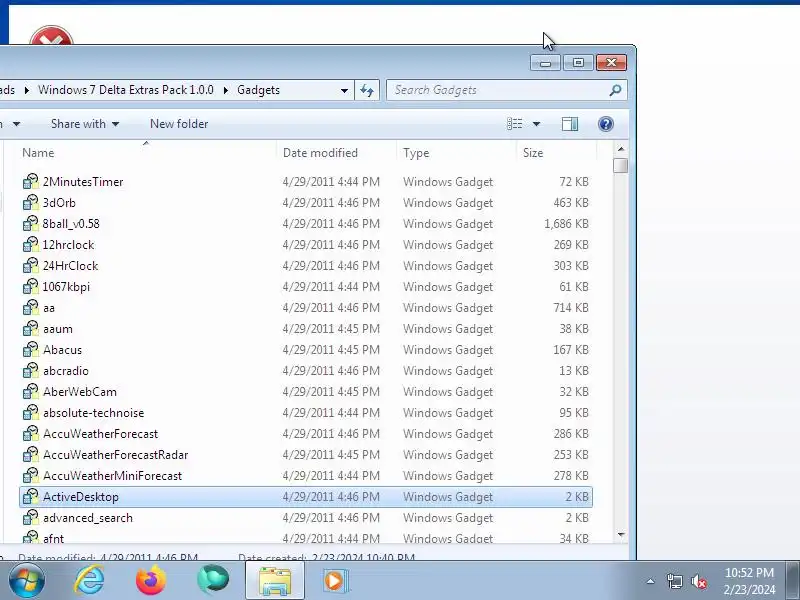Click the file list vertical scrollbar thumb
Image resolution: width=800 pixels, height=600 pixels.
[621, 166]
